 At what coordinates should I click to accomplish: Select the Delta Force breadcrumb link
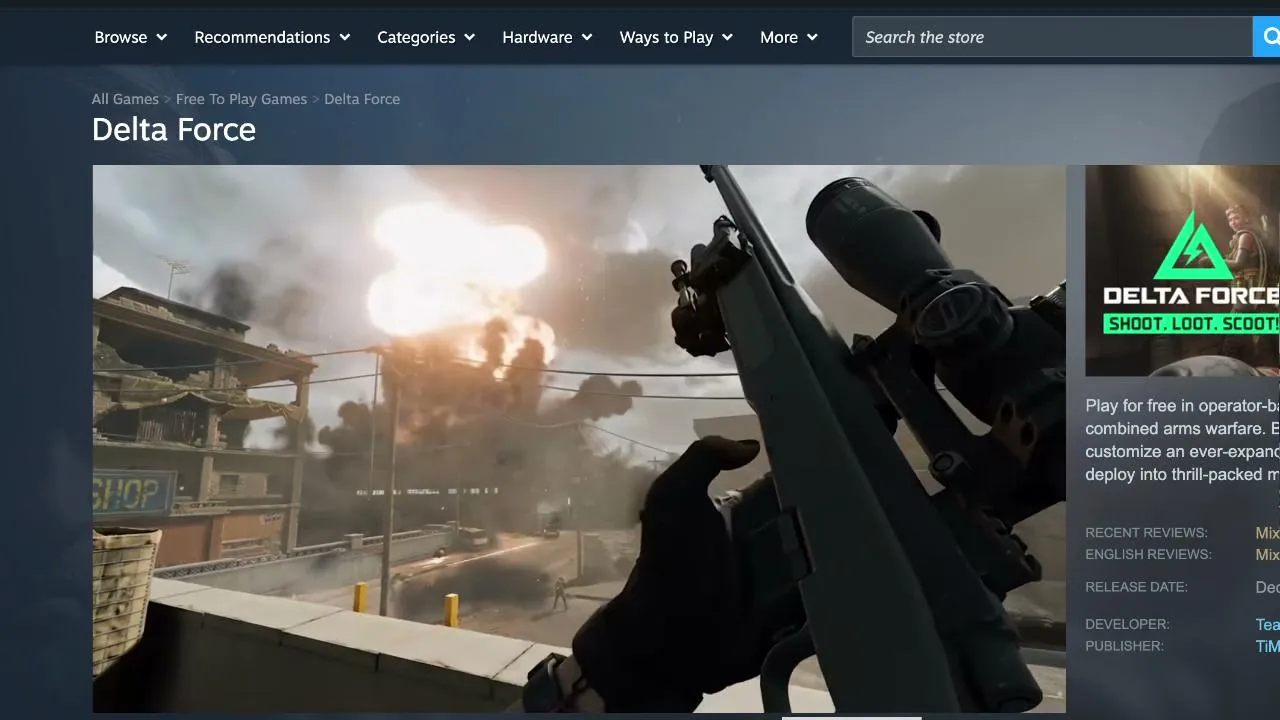[362, 99]
